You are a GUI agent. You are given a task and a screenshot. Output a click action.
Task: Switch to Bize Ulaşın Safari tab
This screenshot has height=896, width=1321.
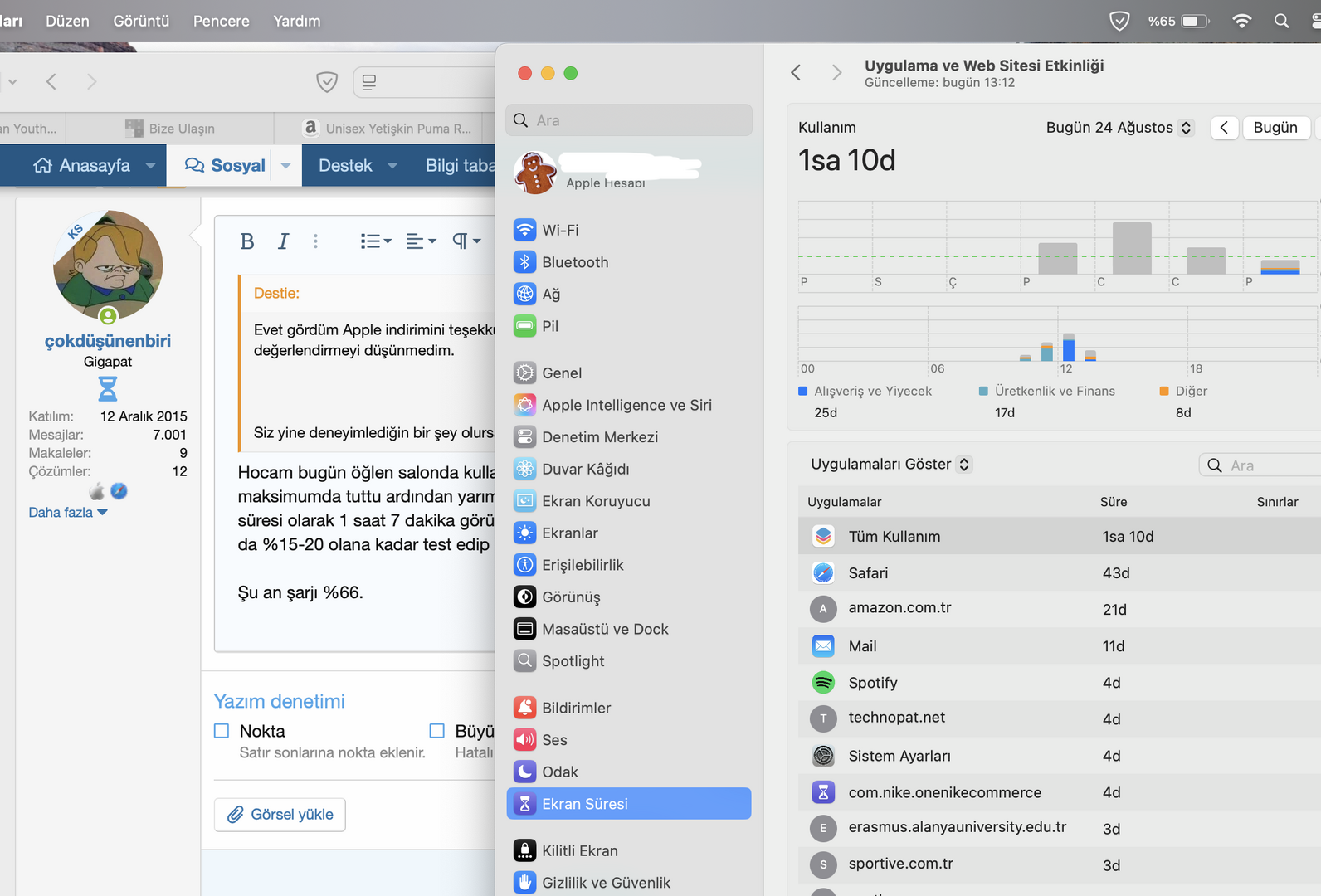(x=170, y=129)
